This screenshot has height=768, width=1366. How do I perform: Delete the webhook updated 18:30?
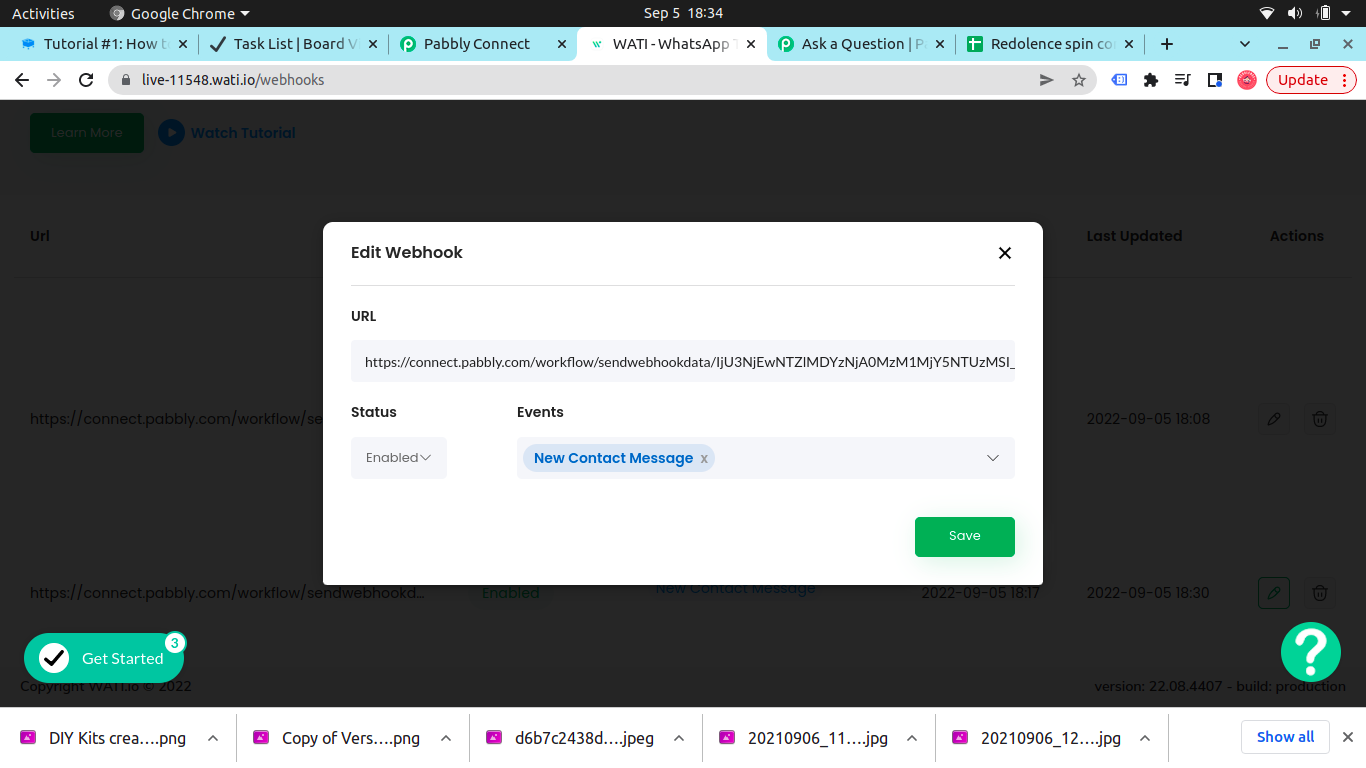point(1320,593)
